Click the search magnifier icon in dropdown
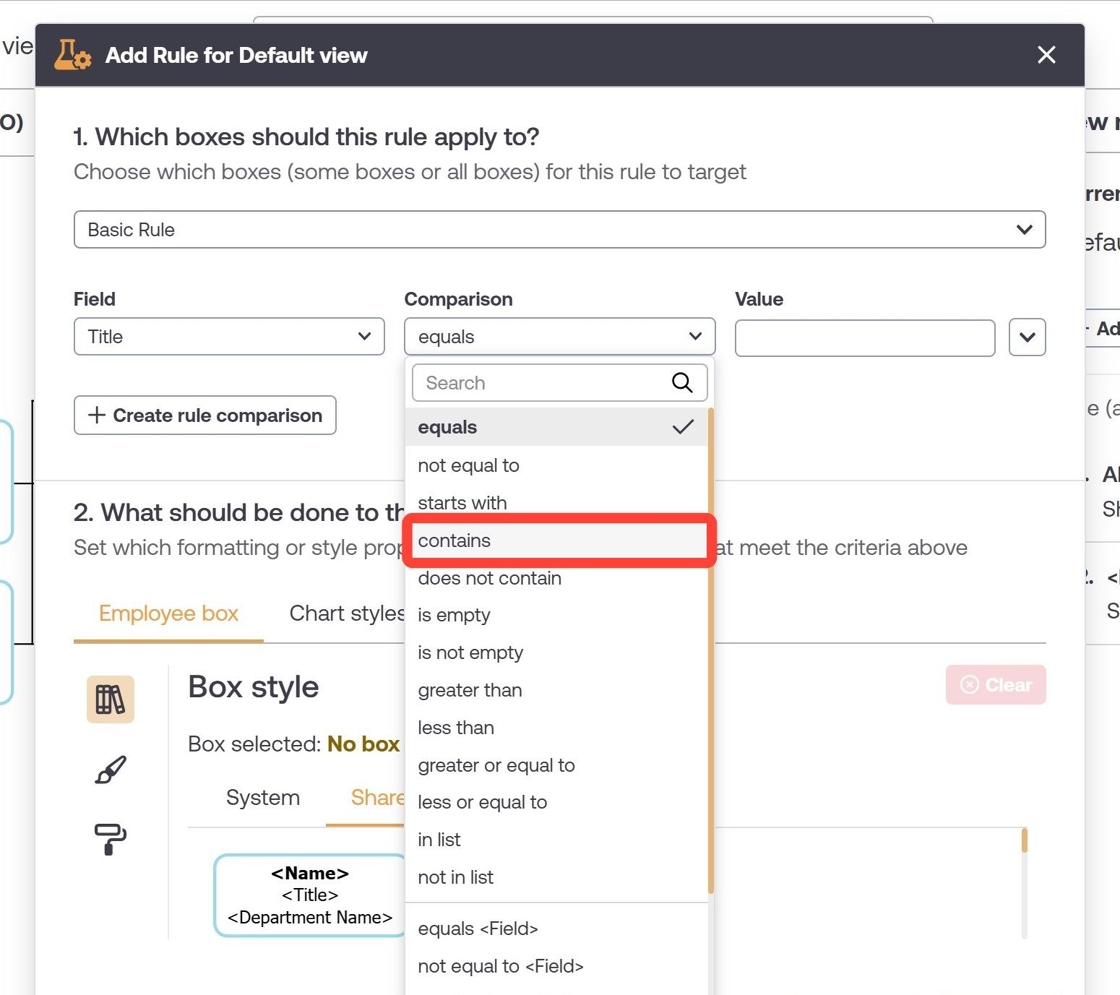 pyautogui.click(x=682, y=383)
